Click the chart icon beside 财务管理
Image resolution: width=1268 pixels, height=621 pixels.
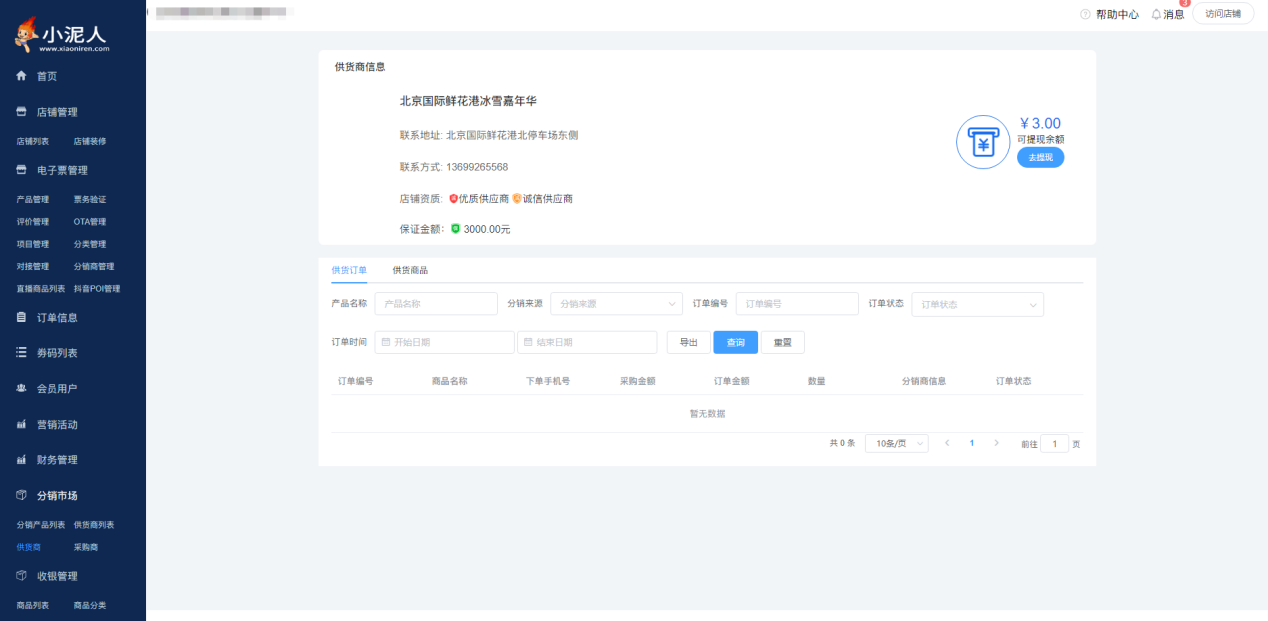[x=22, y=460]
